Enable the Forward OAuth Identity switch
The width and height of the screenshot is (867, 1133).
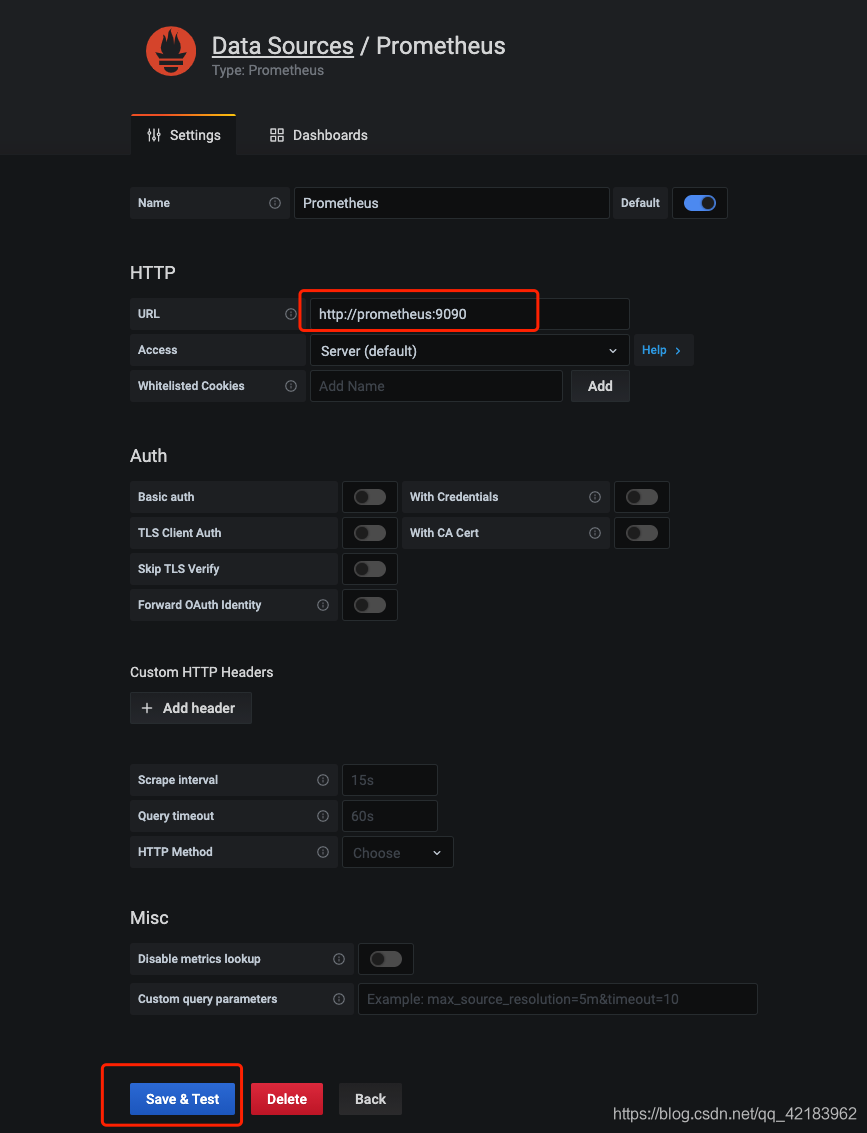pos(370,605)
